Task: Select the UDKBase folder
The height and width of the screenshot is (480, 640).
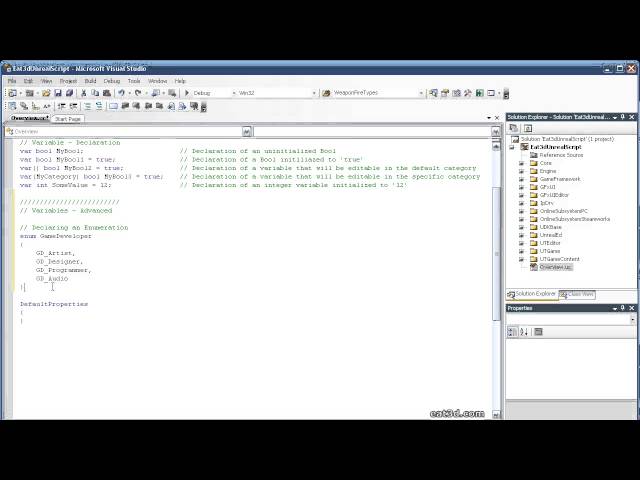Action: 551,227
